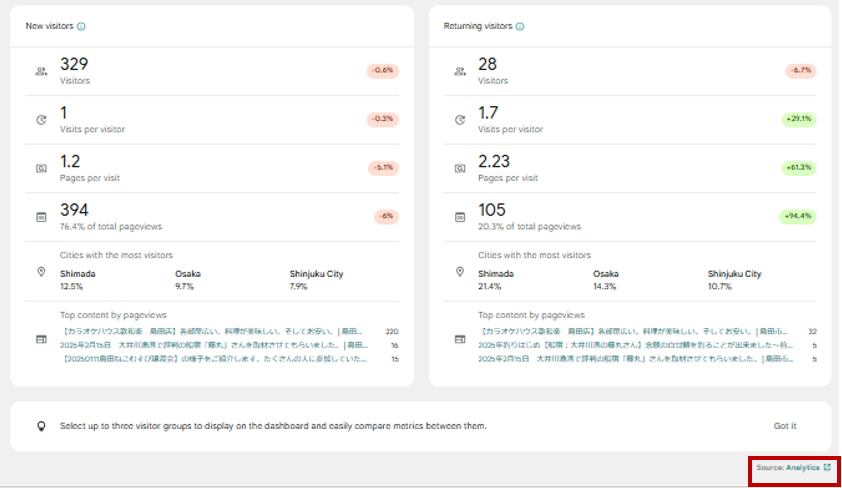The image size is (842, 488).
Task: Click pages-per-visit icon beside 2.23
Action: (x=459, y=168)
